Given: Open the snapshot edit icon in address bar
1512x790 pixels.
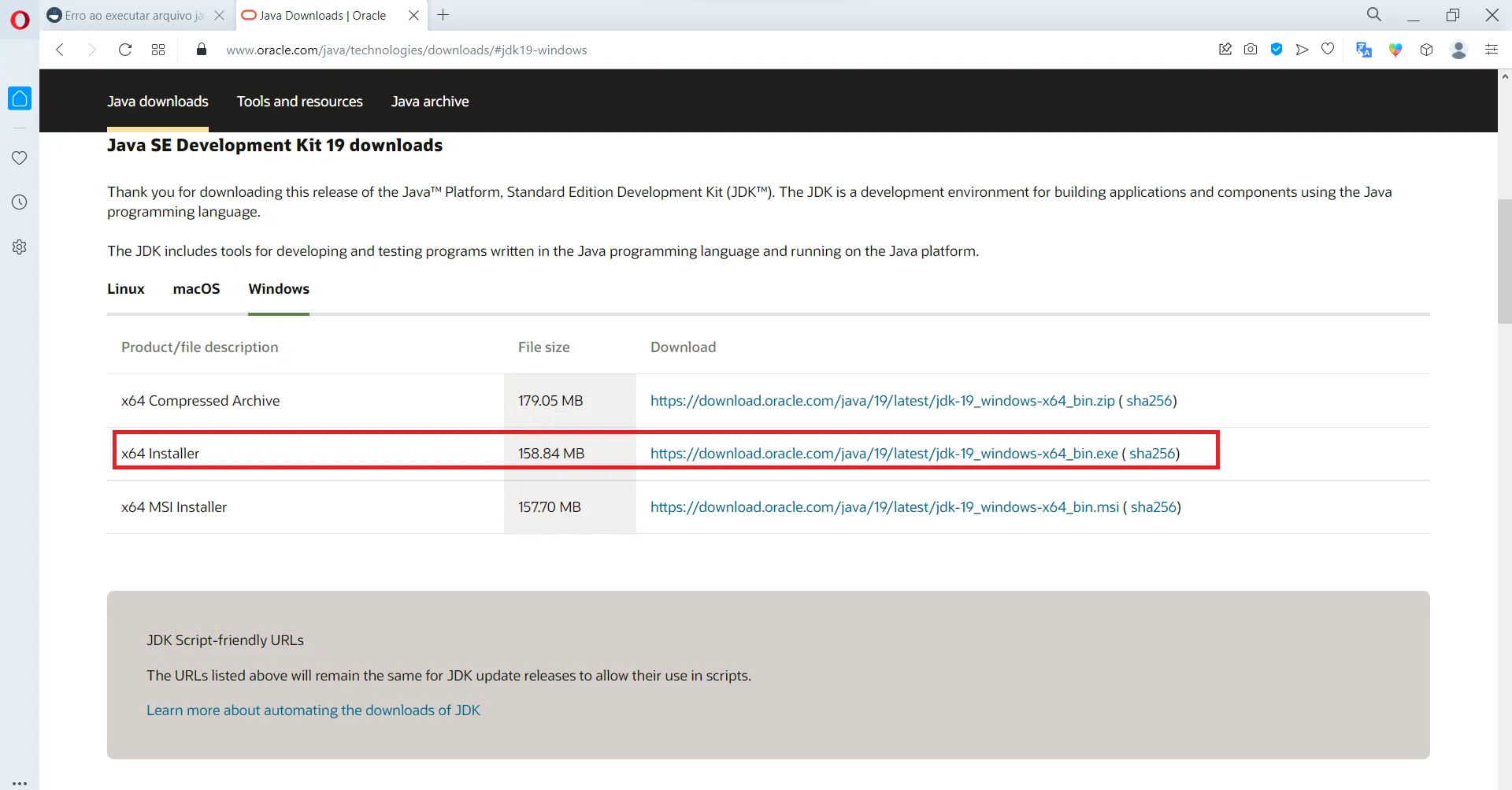Looking at the screenshot, I should coord(1225,50).
